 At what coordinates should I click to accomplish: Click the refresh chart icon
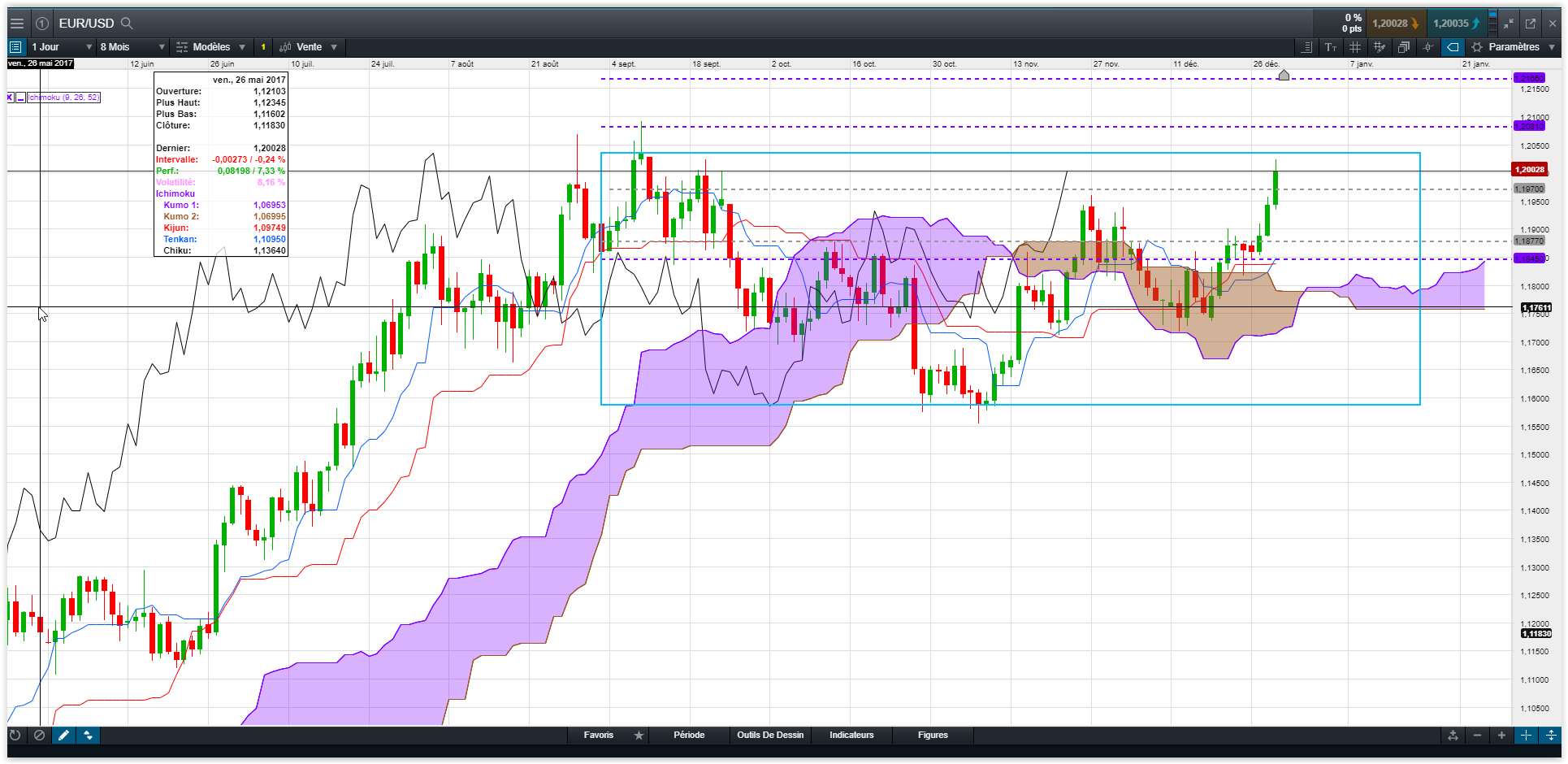pos(15,736)
